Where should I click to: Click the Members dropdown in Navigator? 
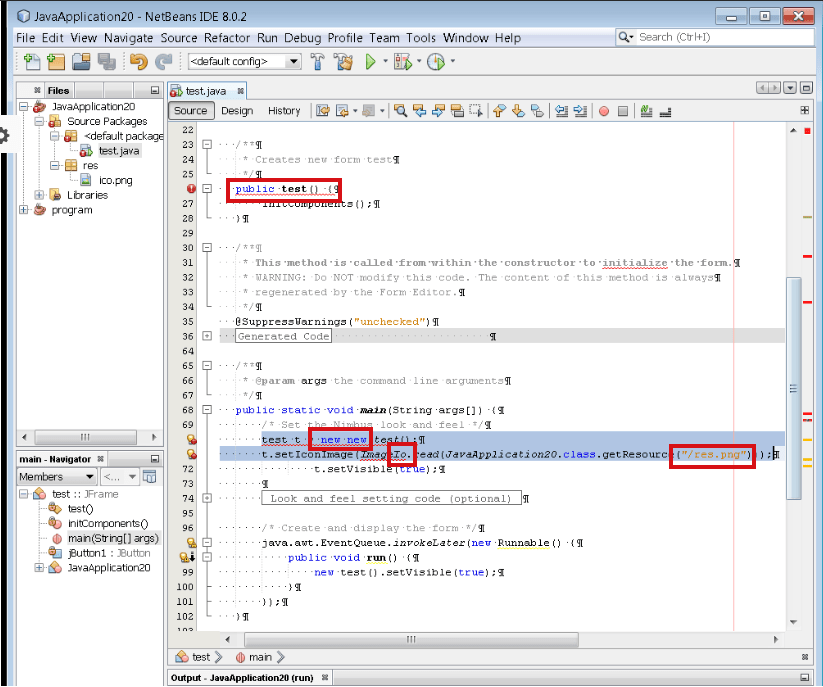coord(56,477)
